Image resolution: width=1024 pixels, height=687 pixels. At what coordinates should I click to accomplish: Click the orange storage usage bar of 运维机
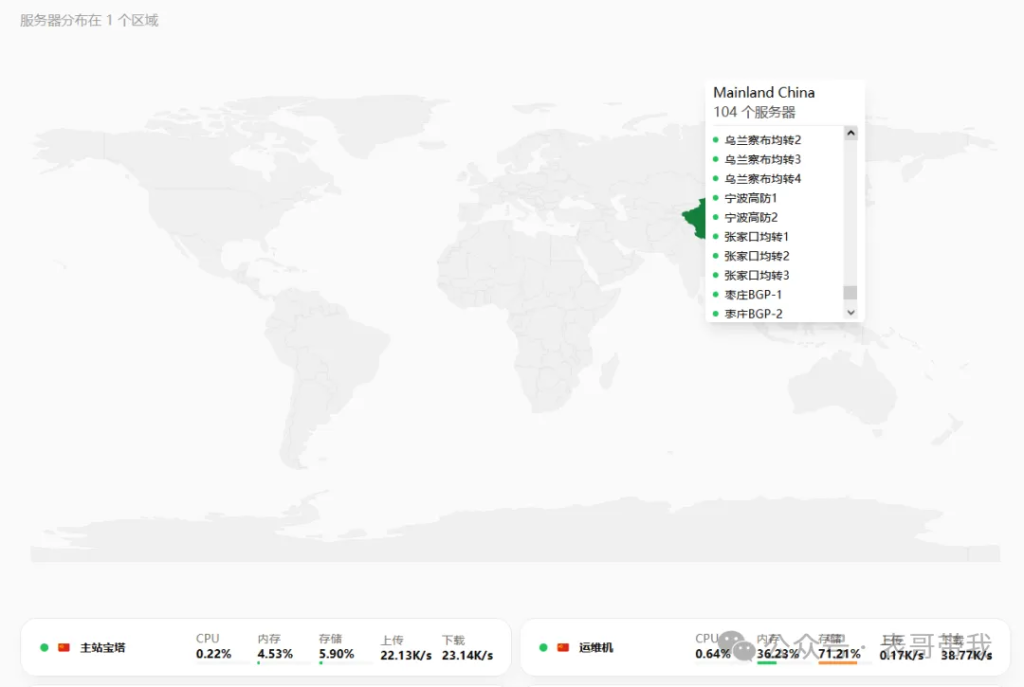[x=837, y=662]
